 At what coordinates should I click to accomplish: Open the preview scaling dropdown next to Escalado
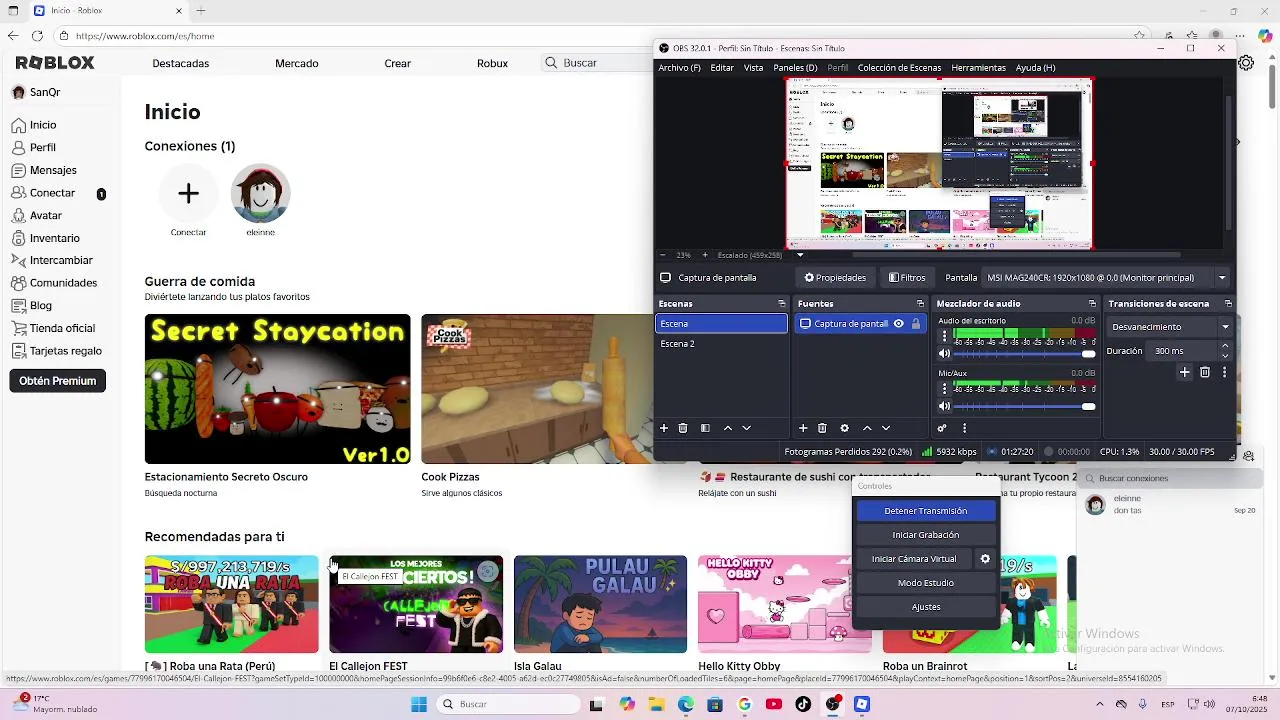(800, 255)
